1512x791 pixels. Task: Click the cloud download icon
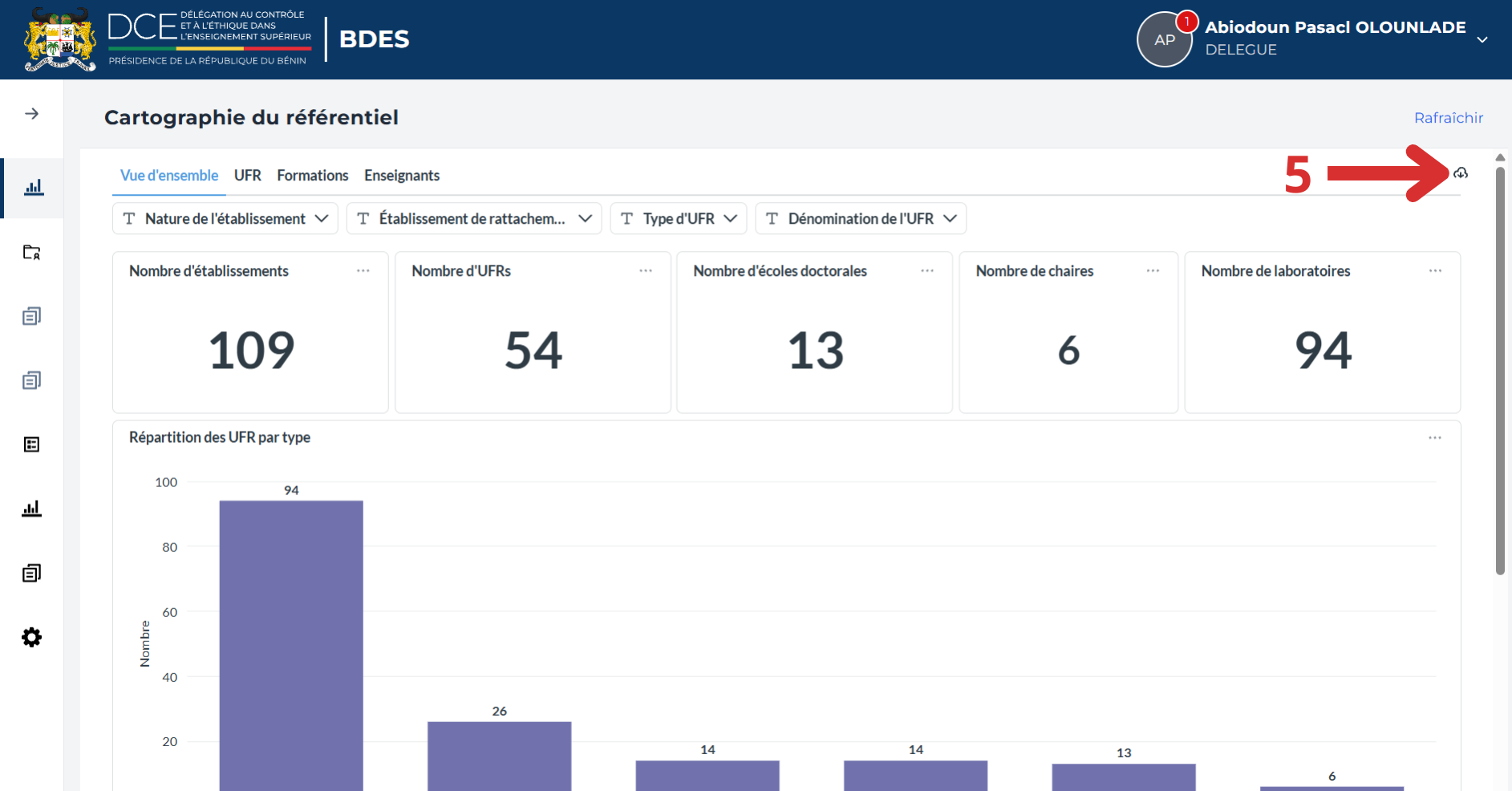point(1461,173)
